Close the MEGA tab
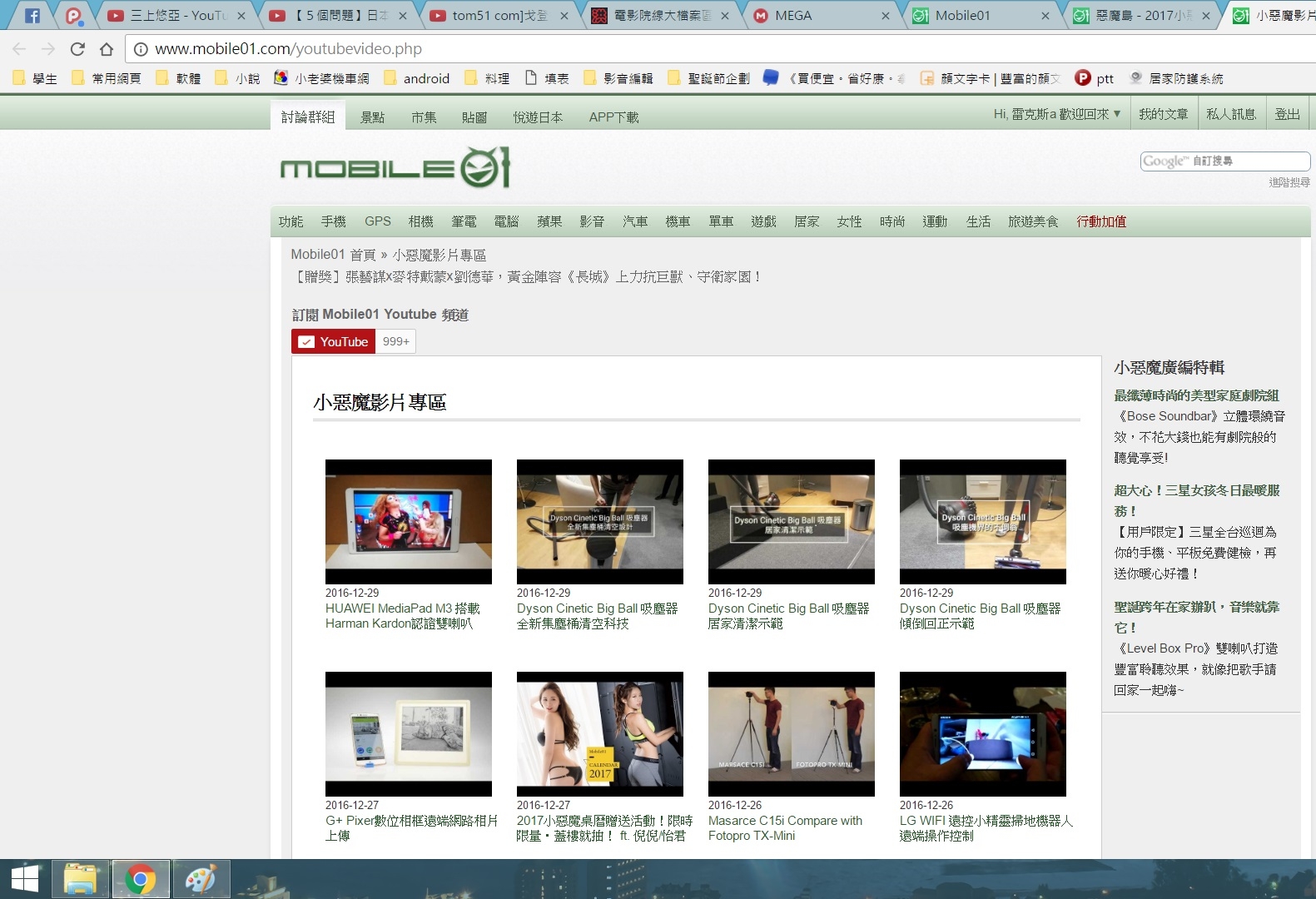Viewport: 1316px width, 899px height. coord(885,16)
